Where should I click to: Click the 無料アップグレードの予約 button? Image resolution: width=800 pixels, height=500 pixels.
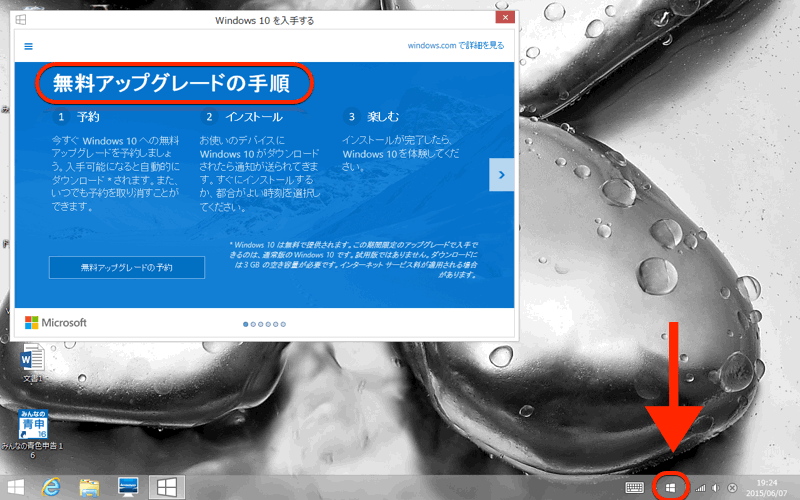(x=127, y=267)
